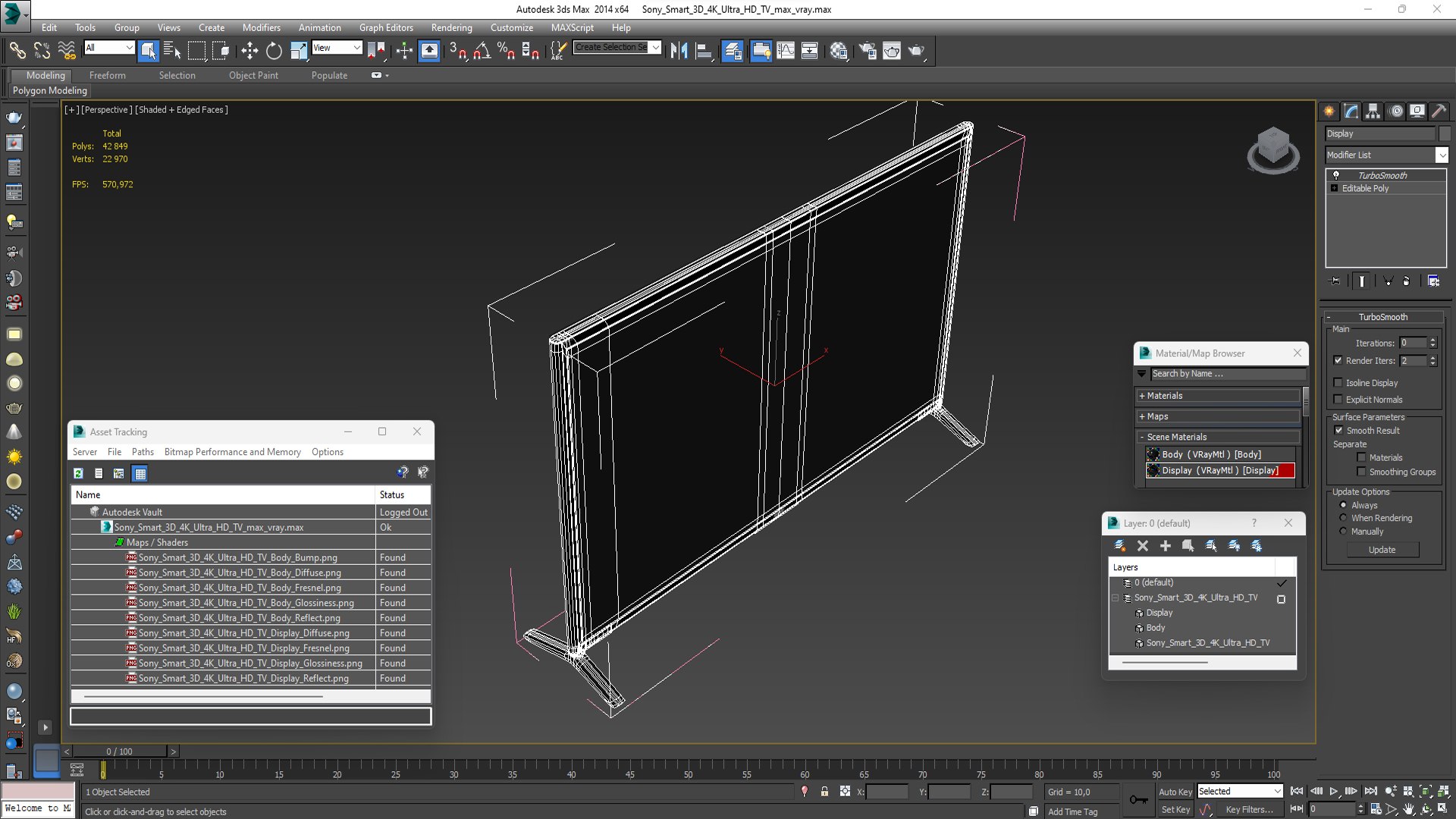Image resolution: width=1456 pixels, height=819 pixels.
Task: Delete highlighted layer with X icon
Action: tap(1143, 545)
